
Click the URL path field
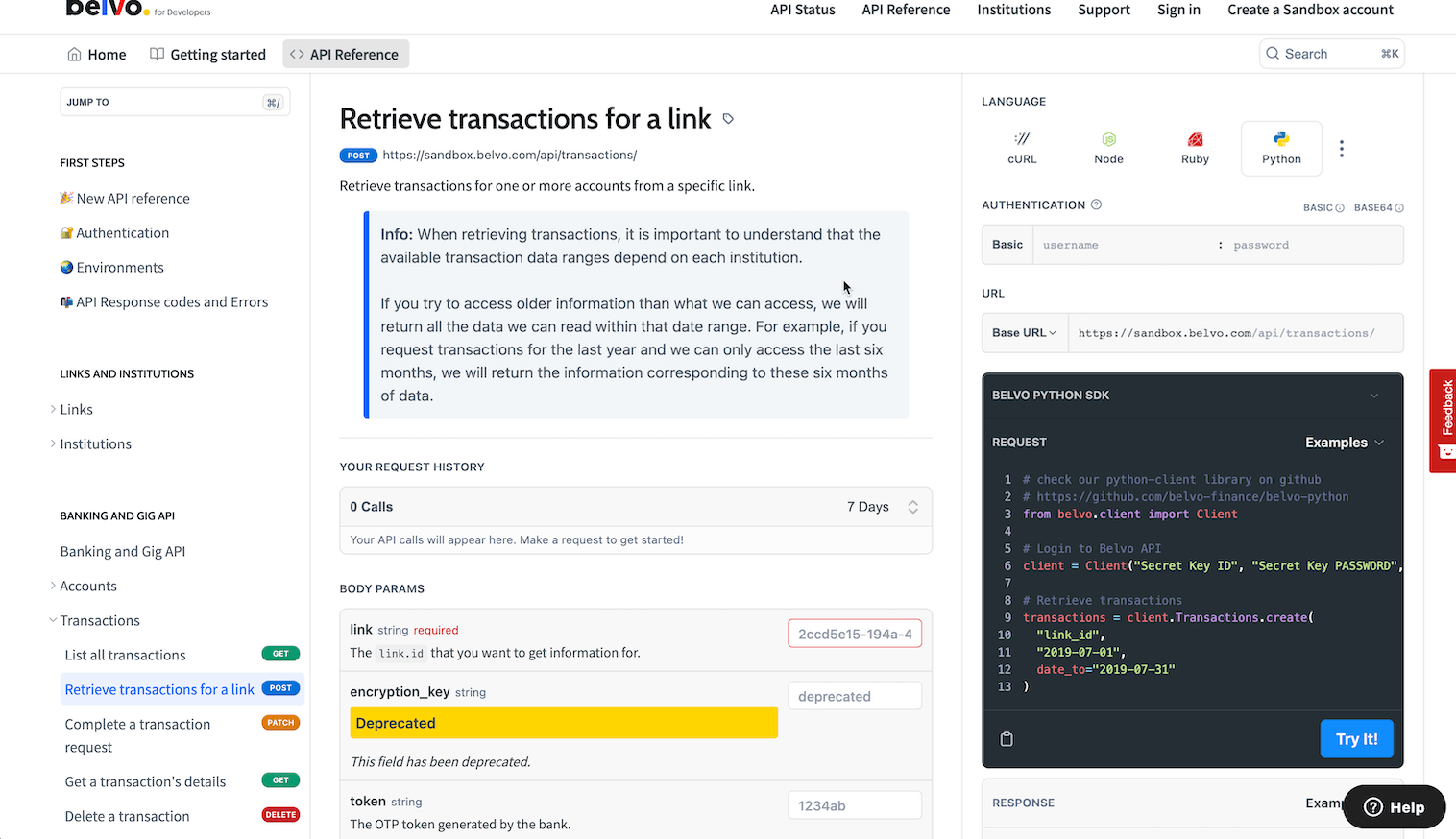coord(1235,333)
